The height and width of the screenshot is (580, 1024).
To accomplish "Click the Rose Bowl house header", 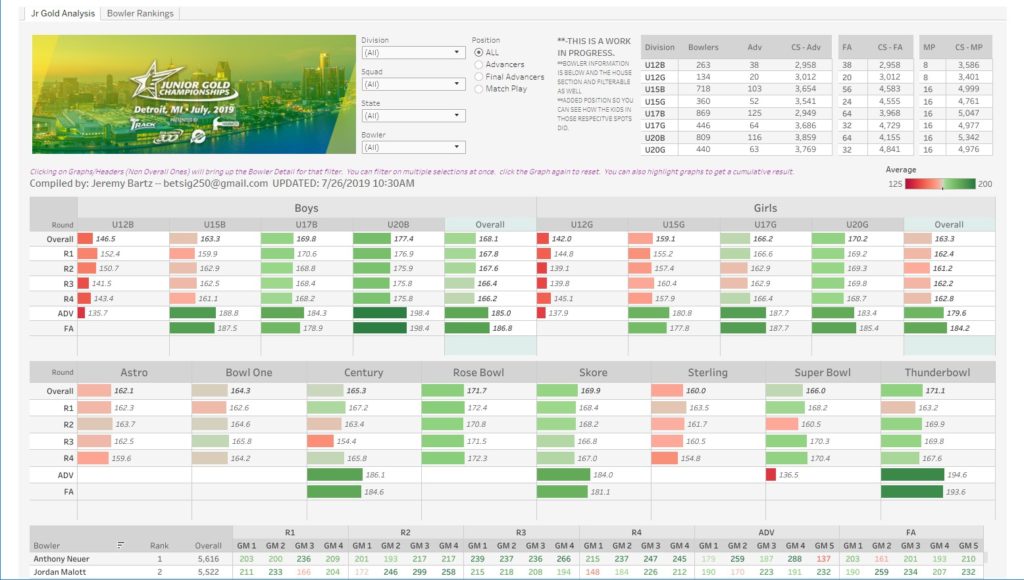I will tap(479, 372).
